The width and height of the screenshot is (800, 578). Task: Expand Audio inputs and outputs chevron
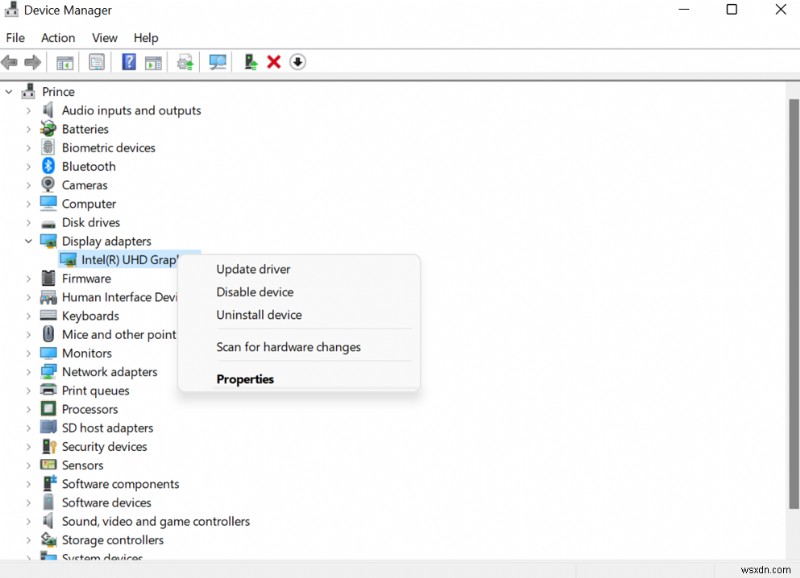29,110
